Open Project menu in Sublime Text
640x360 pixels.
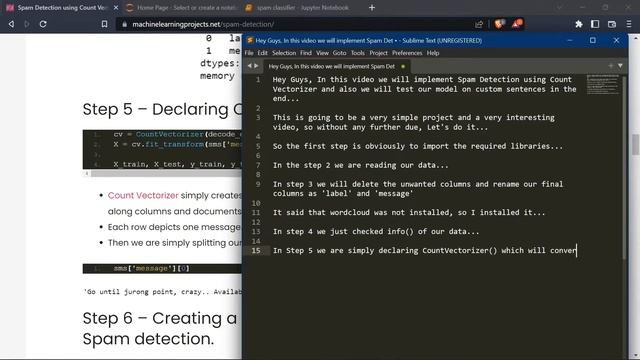click(x=378, y=53)
